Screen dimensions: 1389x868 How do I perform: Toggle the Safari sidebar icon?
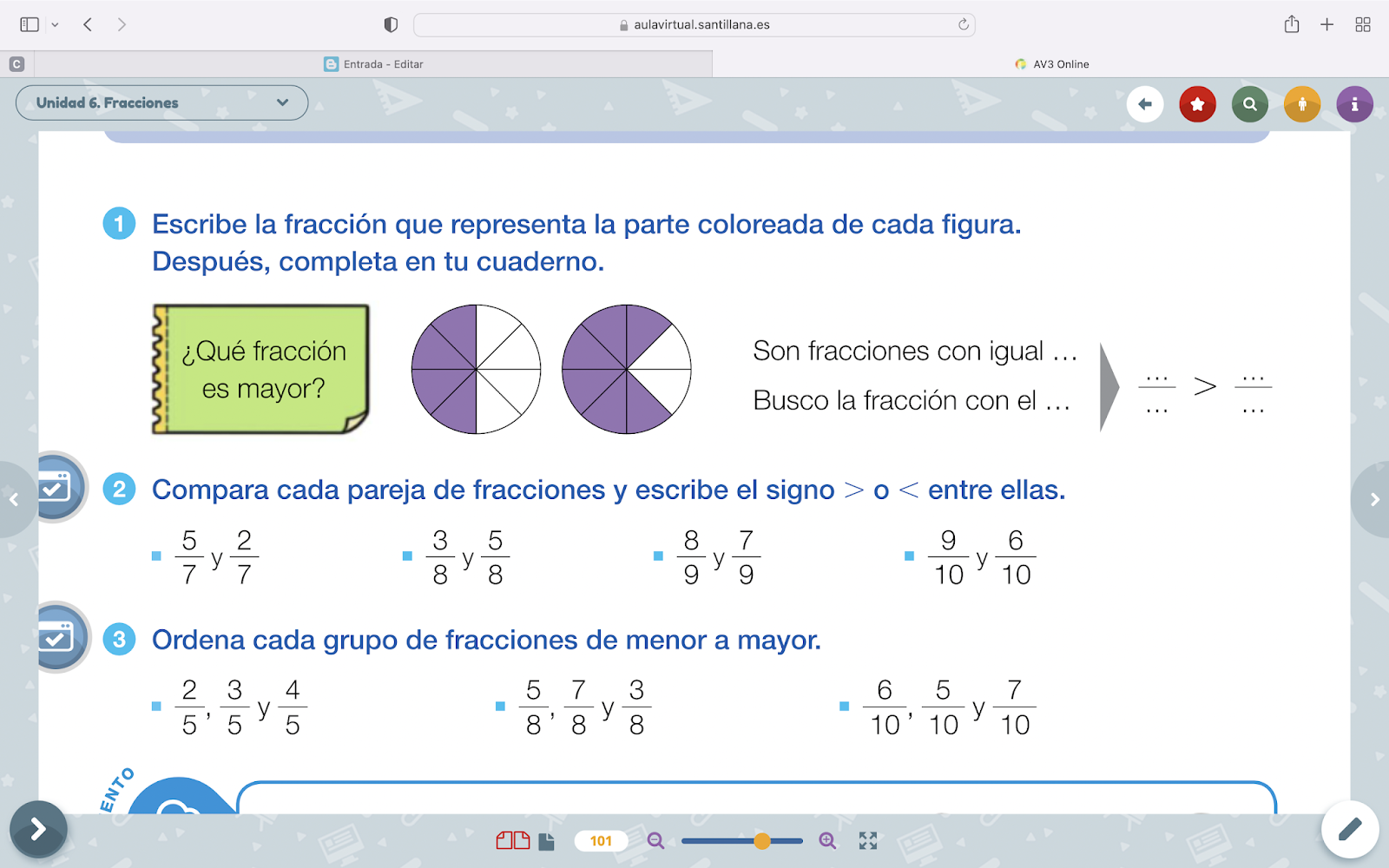click(x=30, y=24)
